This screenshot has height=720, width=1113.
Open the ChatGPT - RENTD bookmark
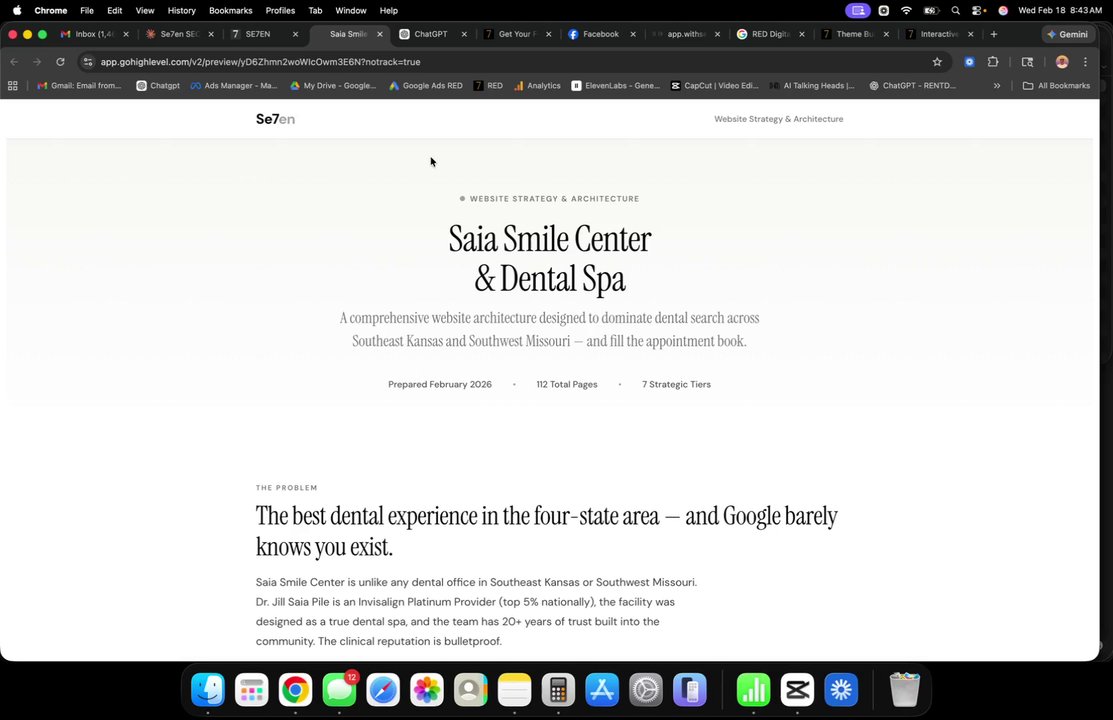tap(913, 86)
